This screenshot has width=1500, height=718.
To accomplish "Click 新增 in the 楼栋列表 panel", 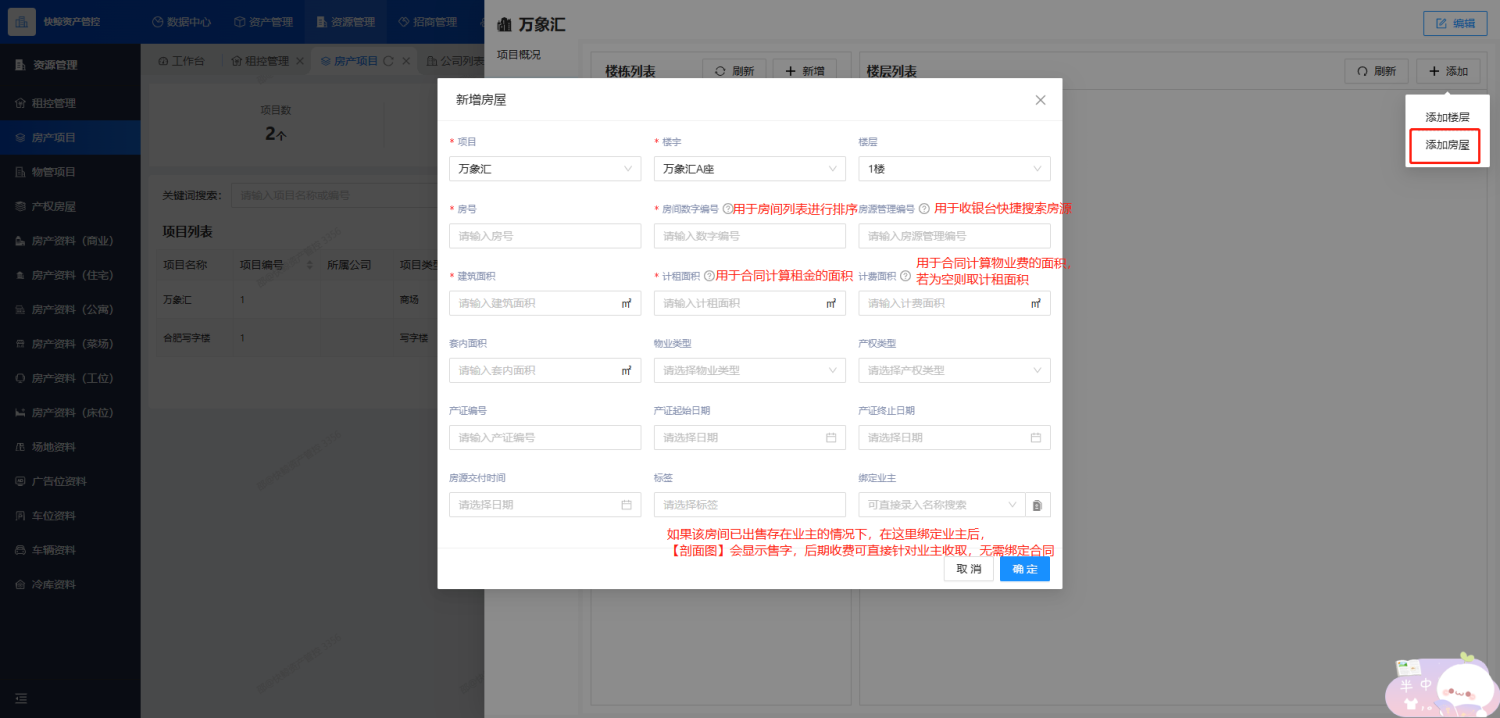I will point(805,71).
